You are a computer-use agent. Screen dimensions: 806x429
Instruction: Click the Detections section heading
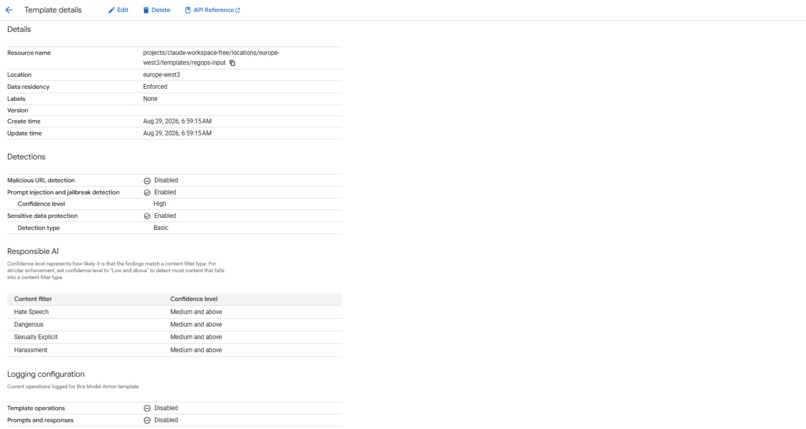click(x=26, y=157)
